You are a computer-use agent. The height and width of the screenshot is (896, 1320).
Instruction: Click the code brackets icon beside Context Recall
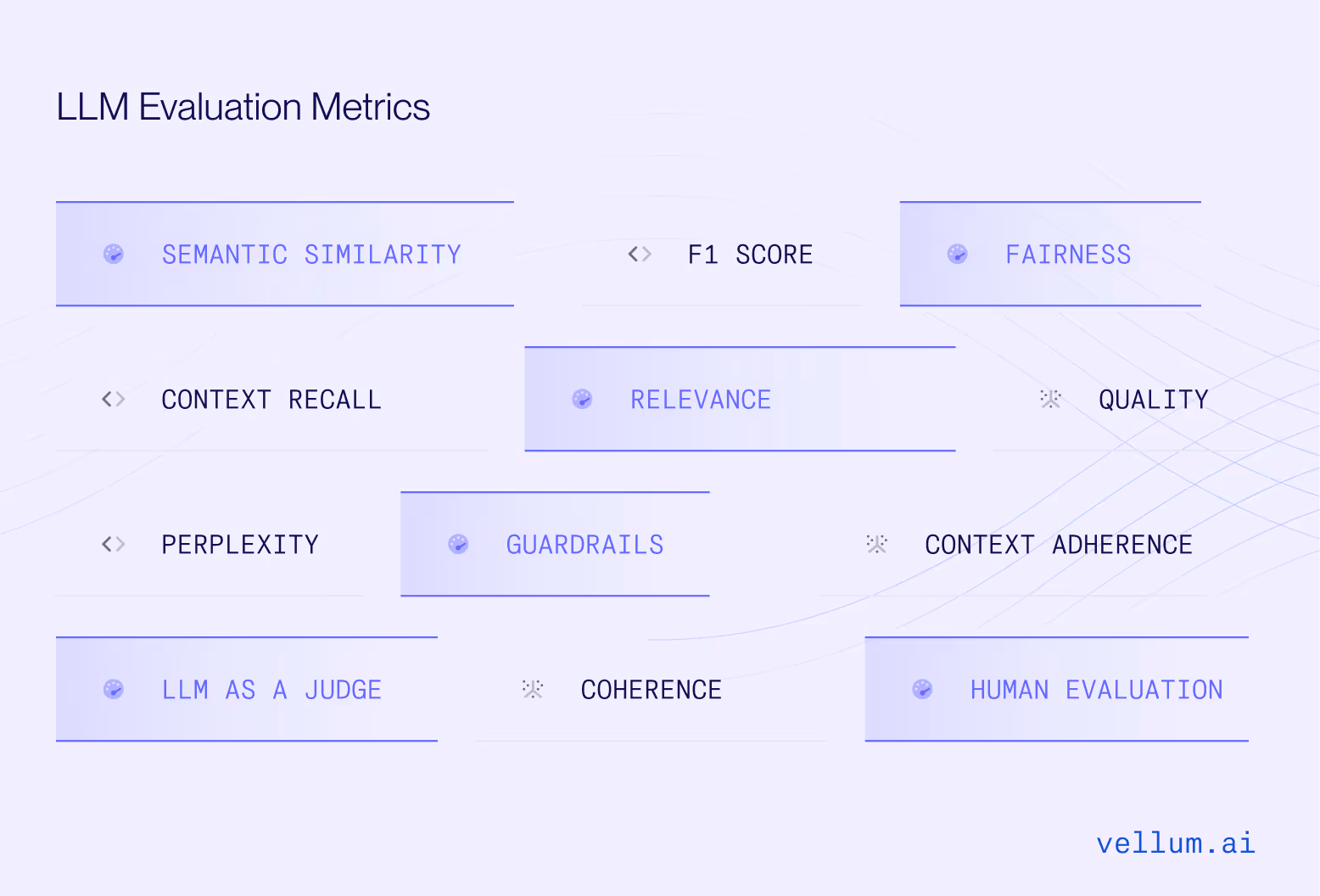(114, 399)
